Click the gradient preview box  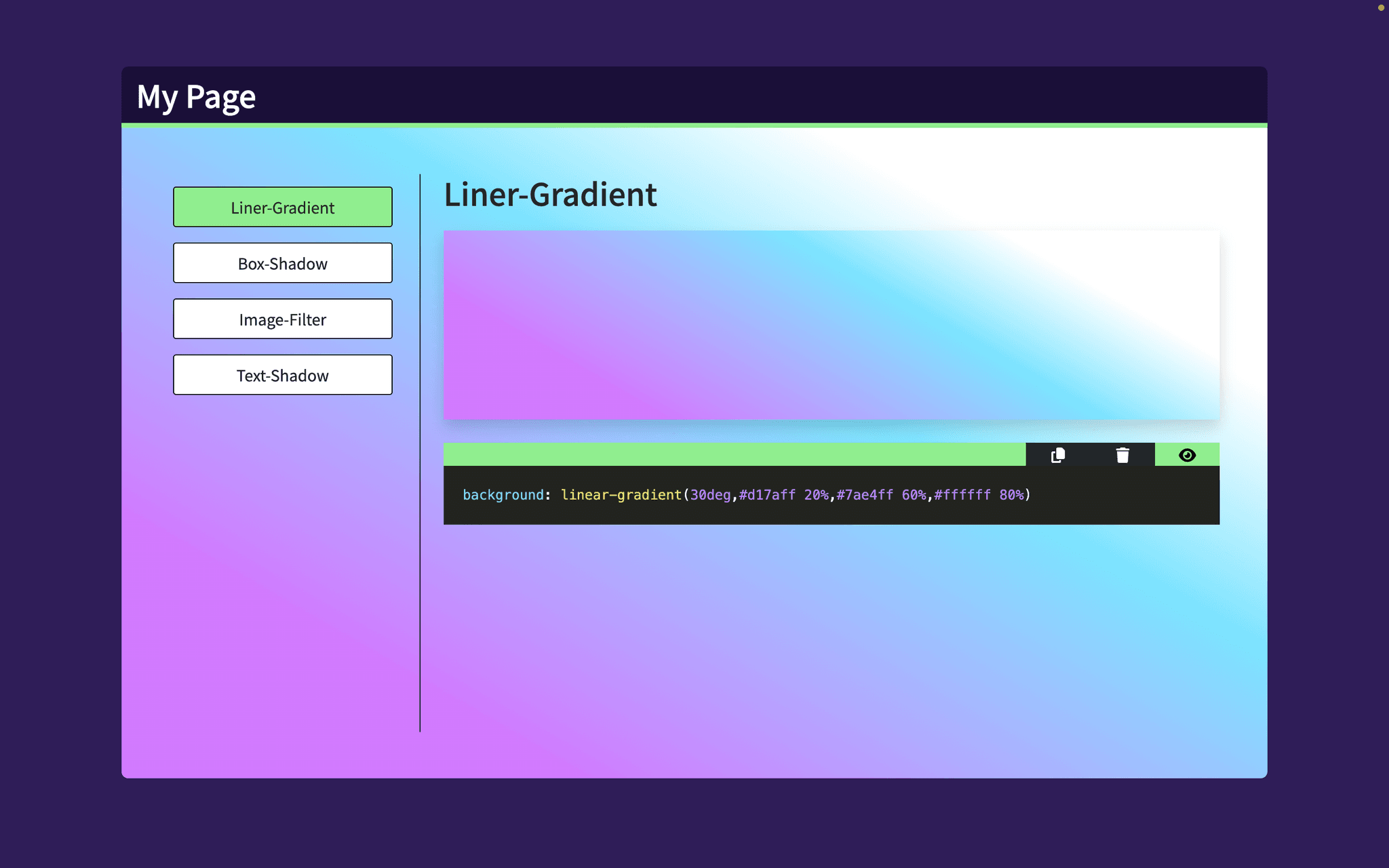pyautogui.click(x=831, y=325)
